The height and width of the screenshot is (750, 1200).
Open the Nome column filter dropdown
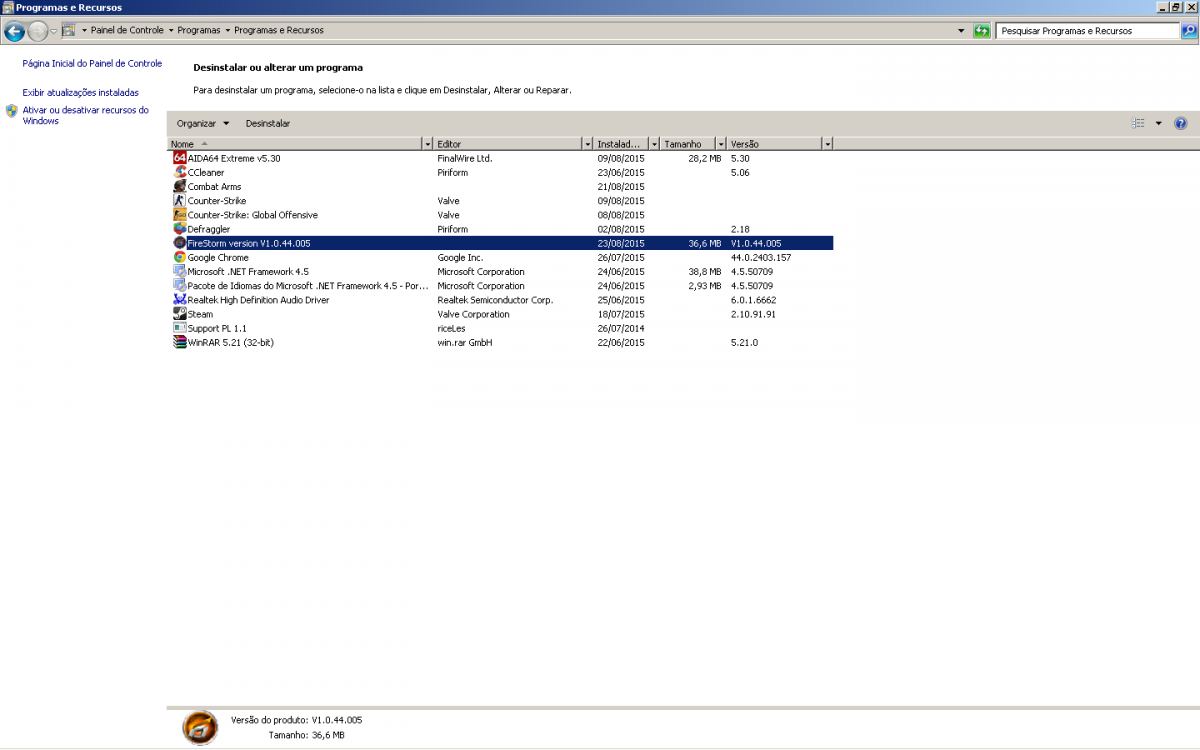tap(428, 144)
